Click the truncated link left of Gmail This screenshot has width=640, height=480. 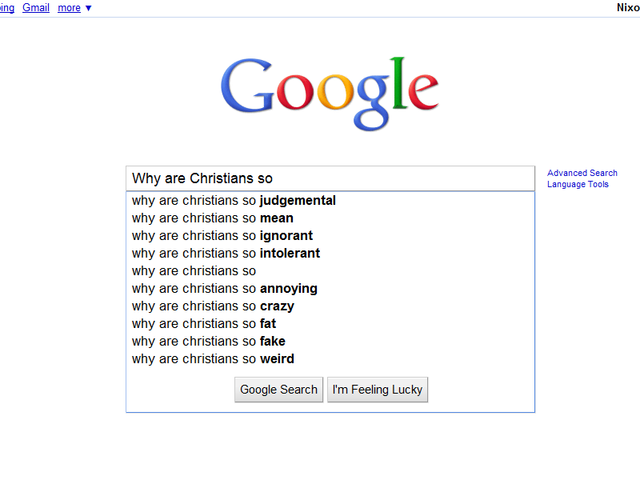click(7, 7)
